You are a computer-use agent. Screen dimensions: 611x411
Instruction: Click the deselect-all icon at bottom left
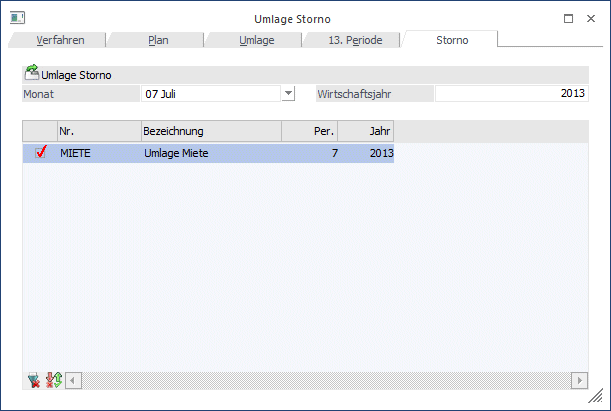pos(36,380)
